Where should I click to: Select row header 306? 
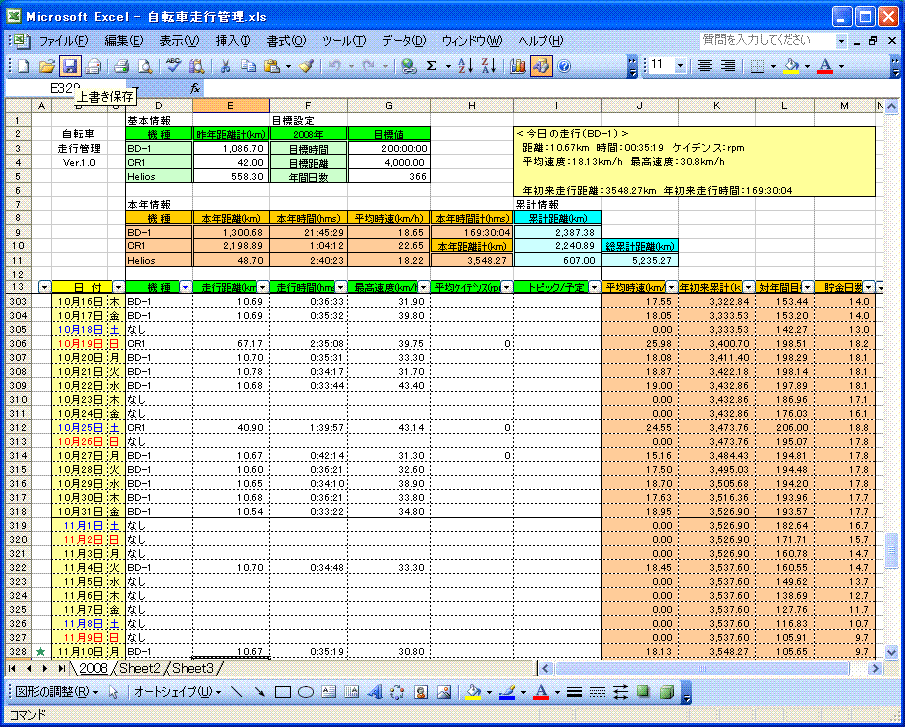tap(18, 343)
